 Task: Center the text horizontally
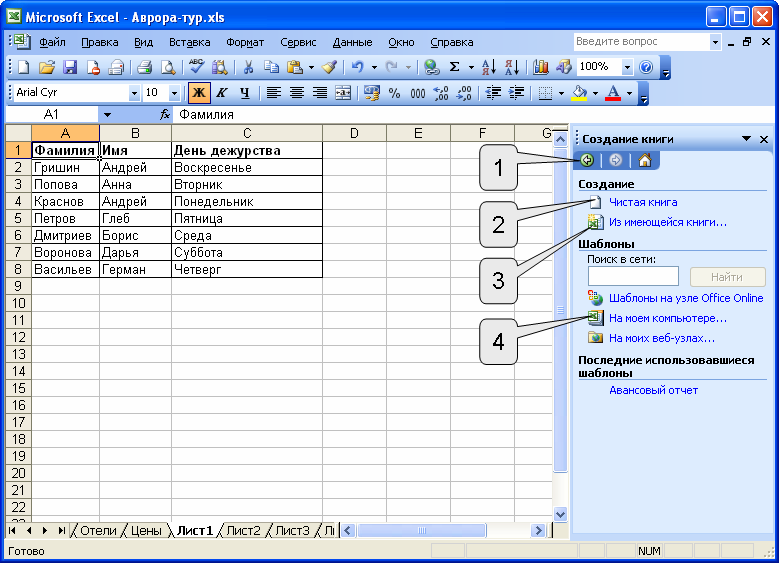(297, 92)
